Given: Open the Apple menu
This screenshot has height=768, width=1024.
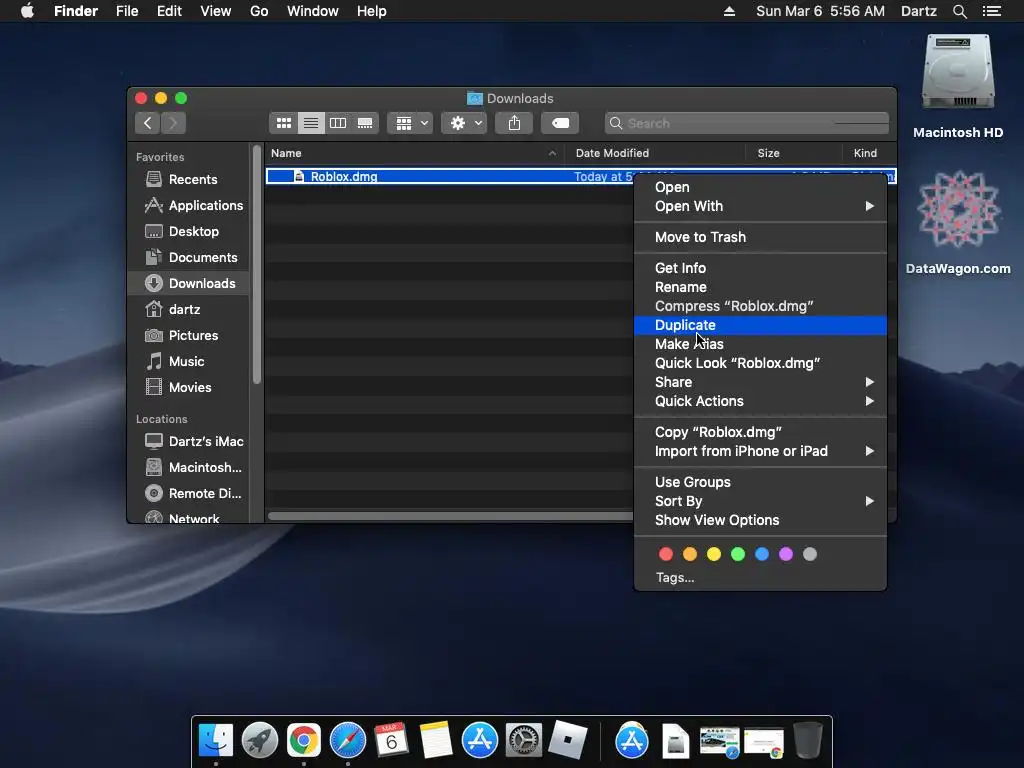Looking at the screenshot, I should pyautogui.click(x=27, y=11).
